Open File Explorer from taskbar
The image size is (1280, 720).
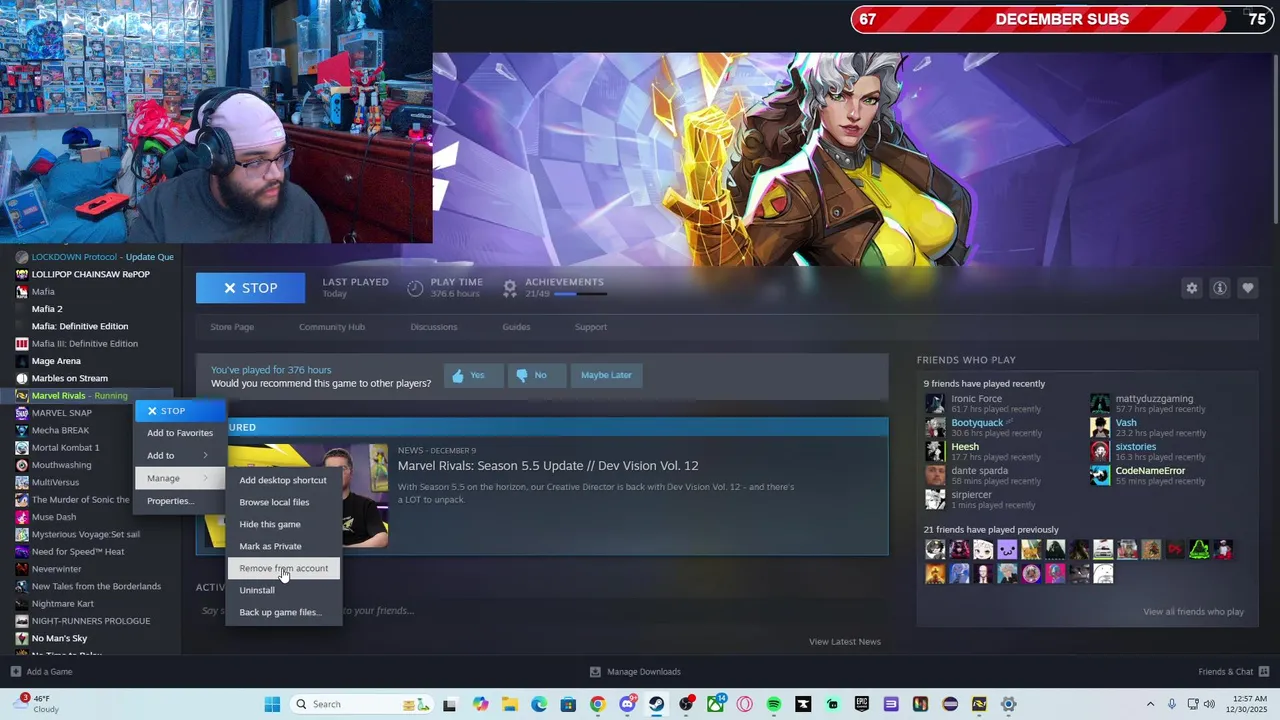click(x=510, y=704)
